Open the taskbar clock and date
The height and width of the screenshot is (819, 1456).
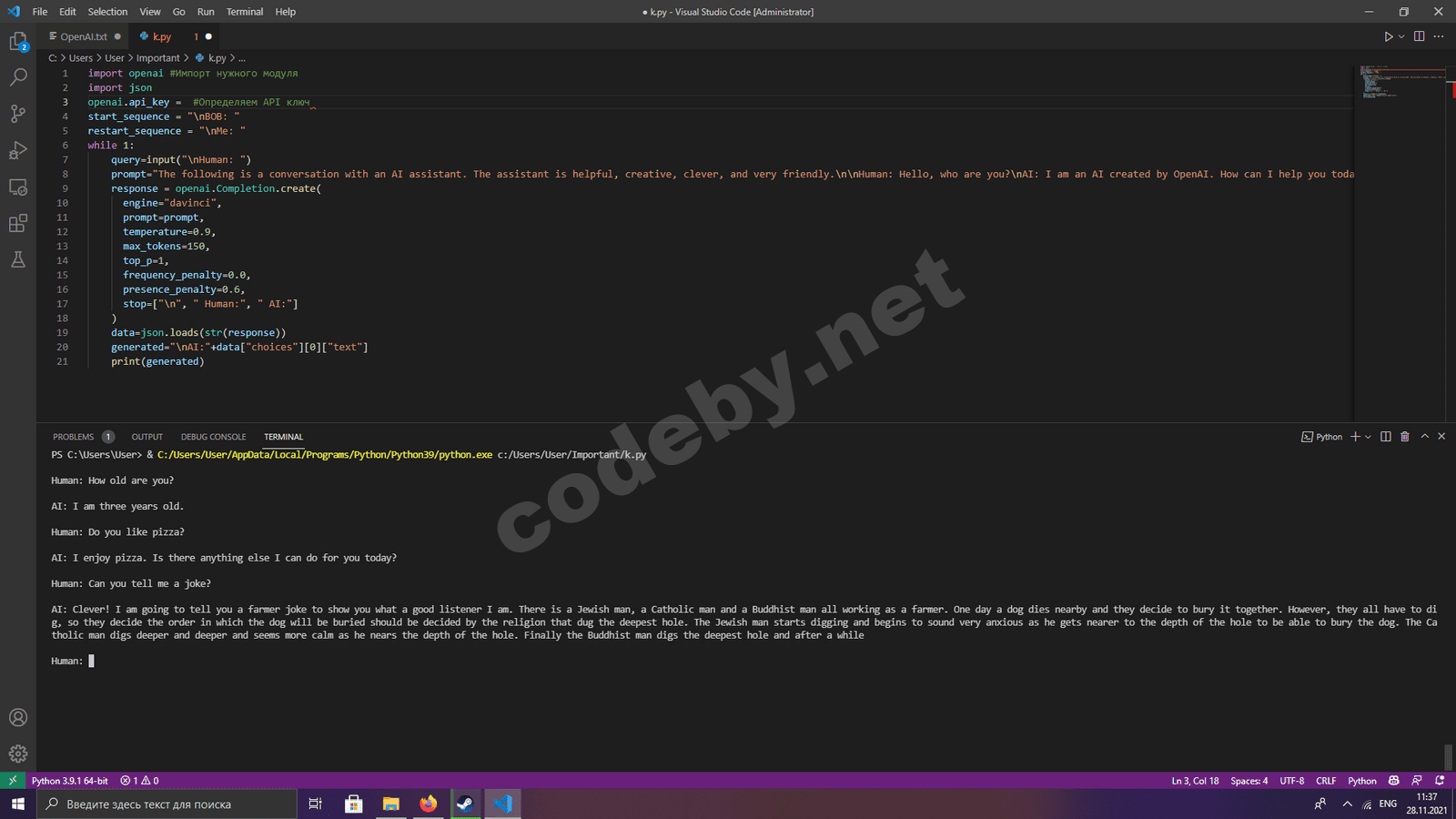tap(1426, 804)
